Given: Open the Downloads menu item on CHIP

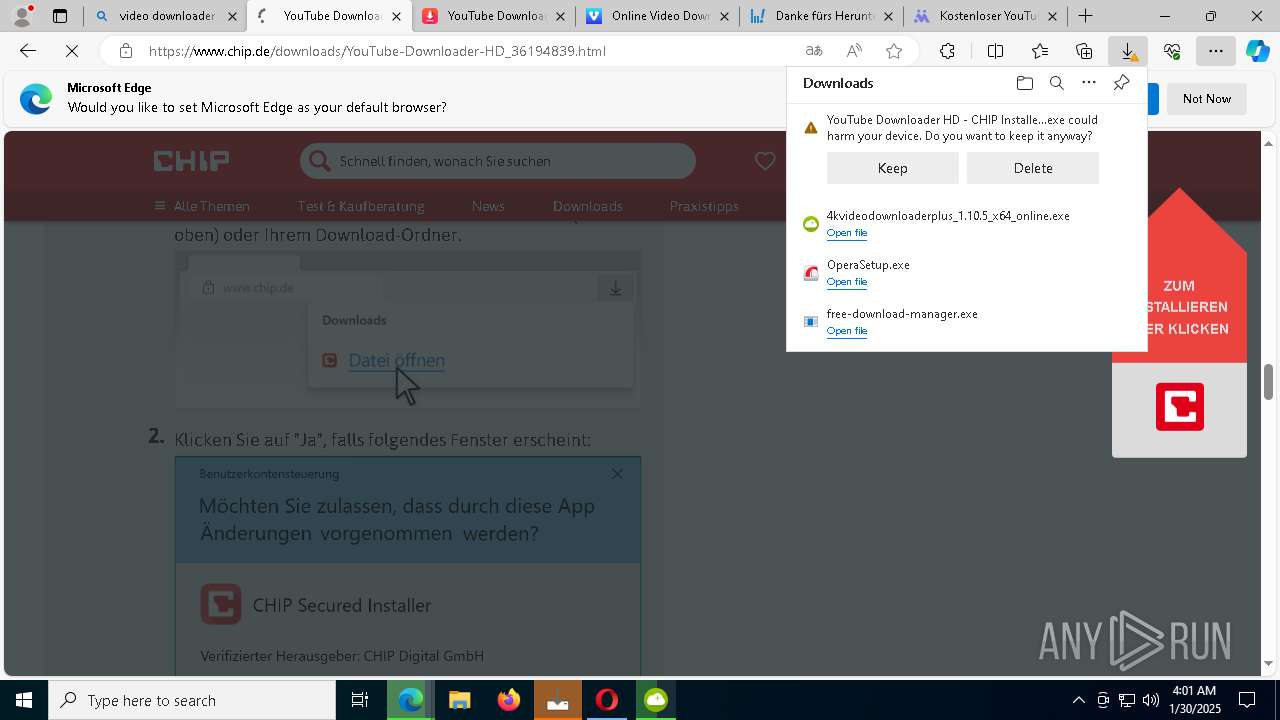Looking at the screenshot, I should [588, 206].
